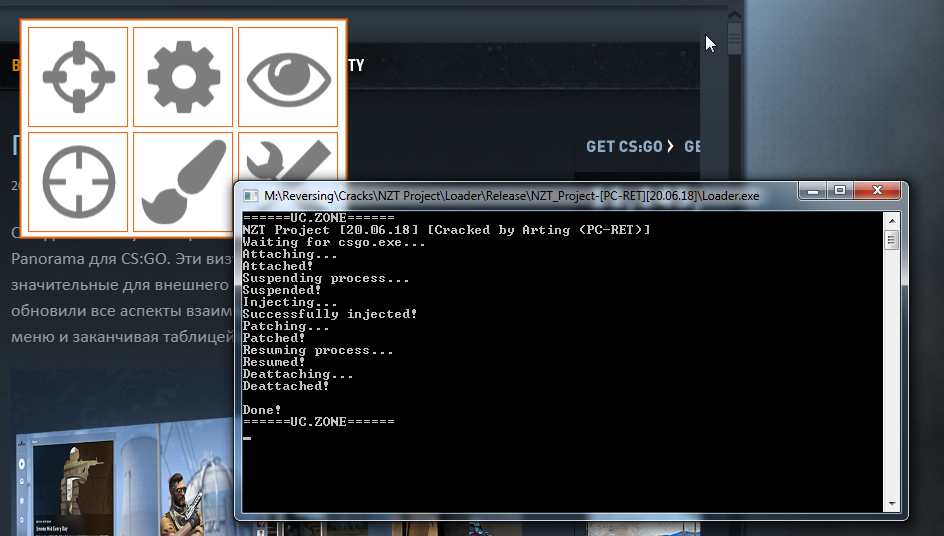Image resolution: width=944 pixels, height=536 pixels.
Task: Minimize the Loader.exe console window
Action: point(813,191)
